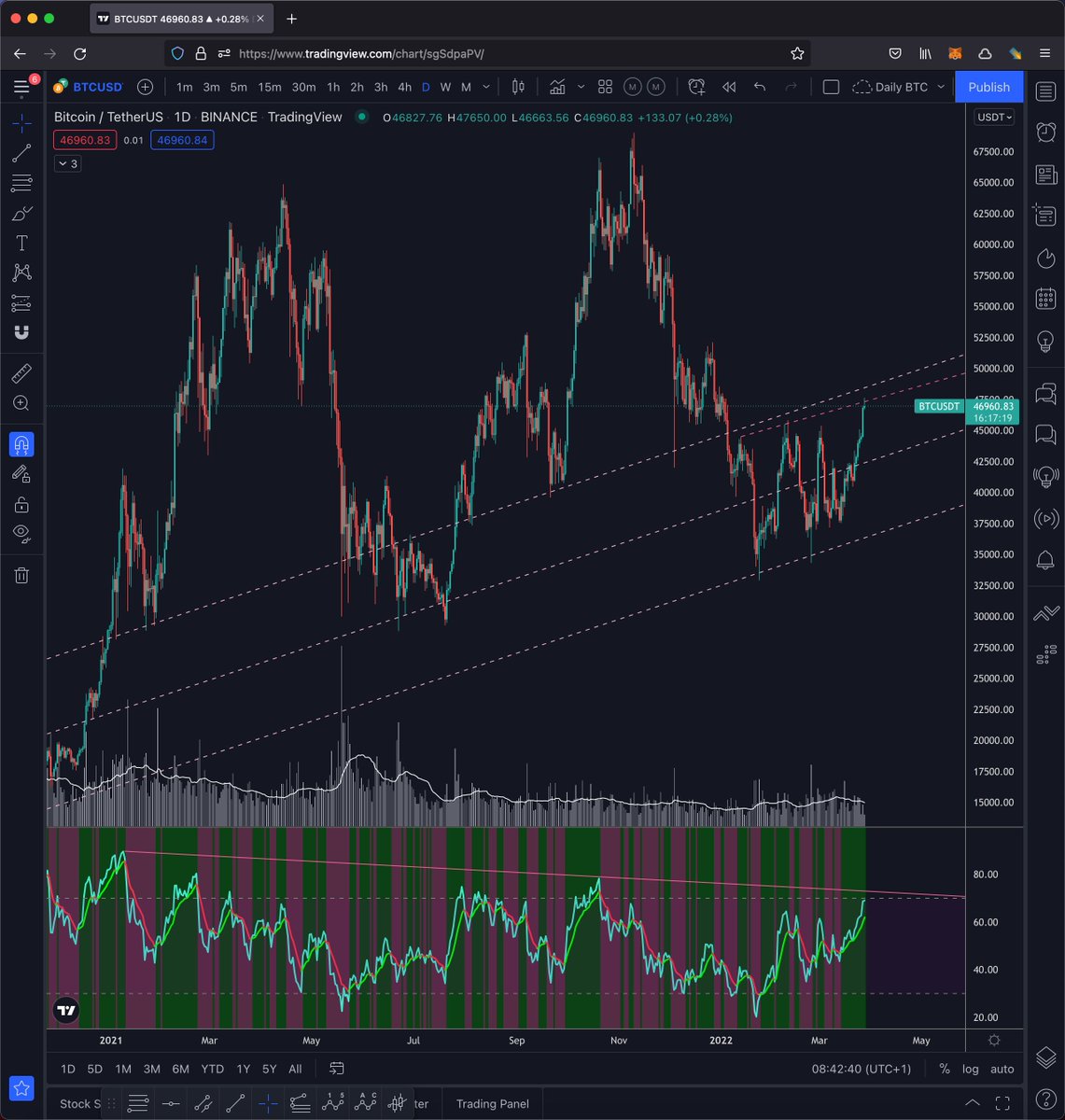1065x1120 pixels.
Task: Open the Trading Panel tab
Action: point(492,1103)
